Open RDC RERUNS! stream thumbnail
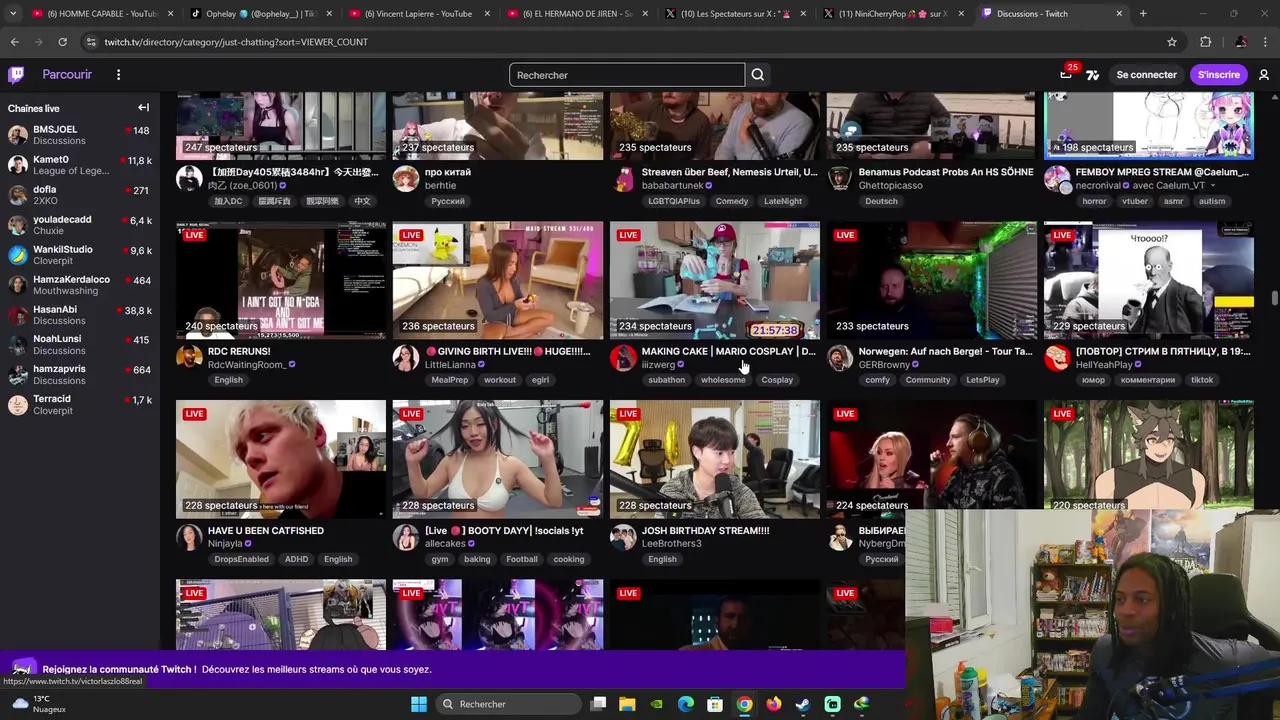Viewport: 1280px width, 720px height. pyautogui.click(x=281, y=281)
